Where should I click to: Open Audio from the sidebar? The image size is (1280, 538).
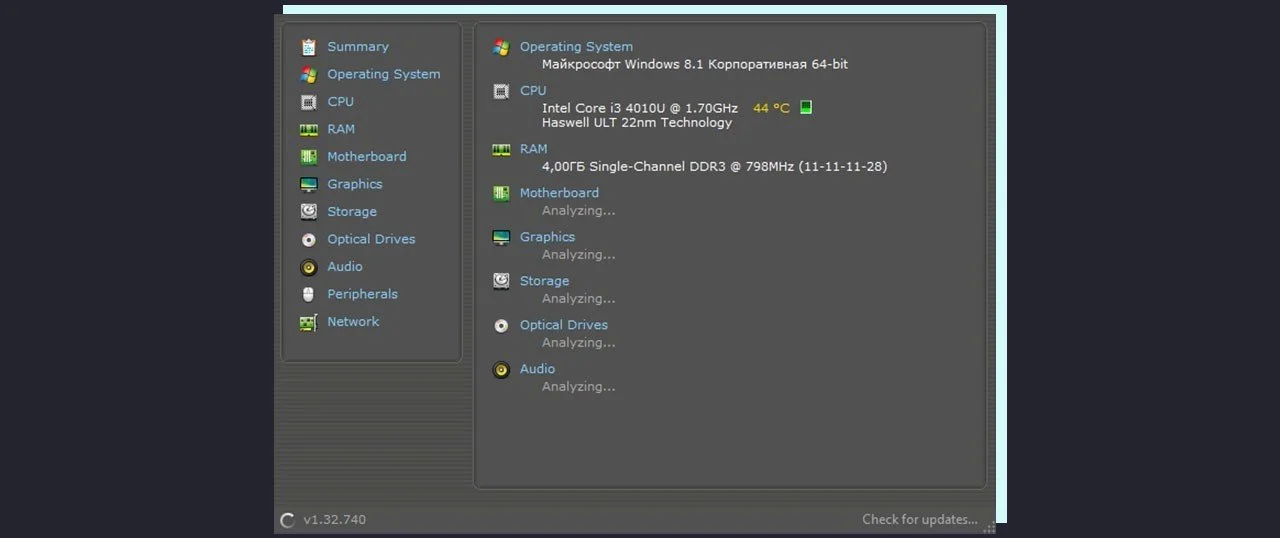pyautogui.click(x=345, y=267)
